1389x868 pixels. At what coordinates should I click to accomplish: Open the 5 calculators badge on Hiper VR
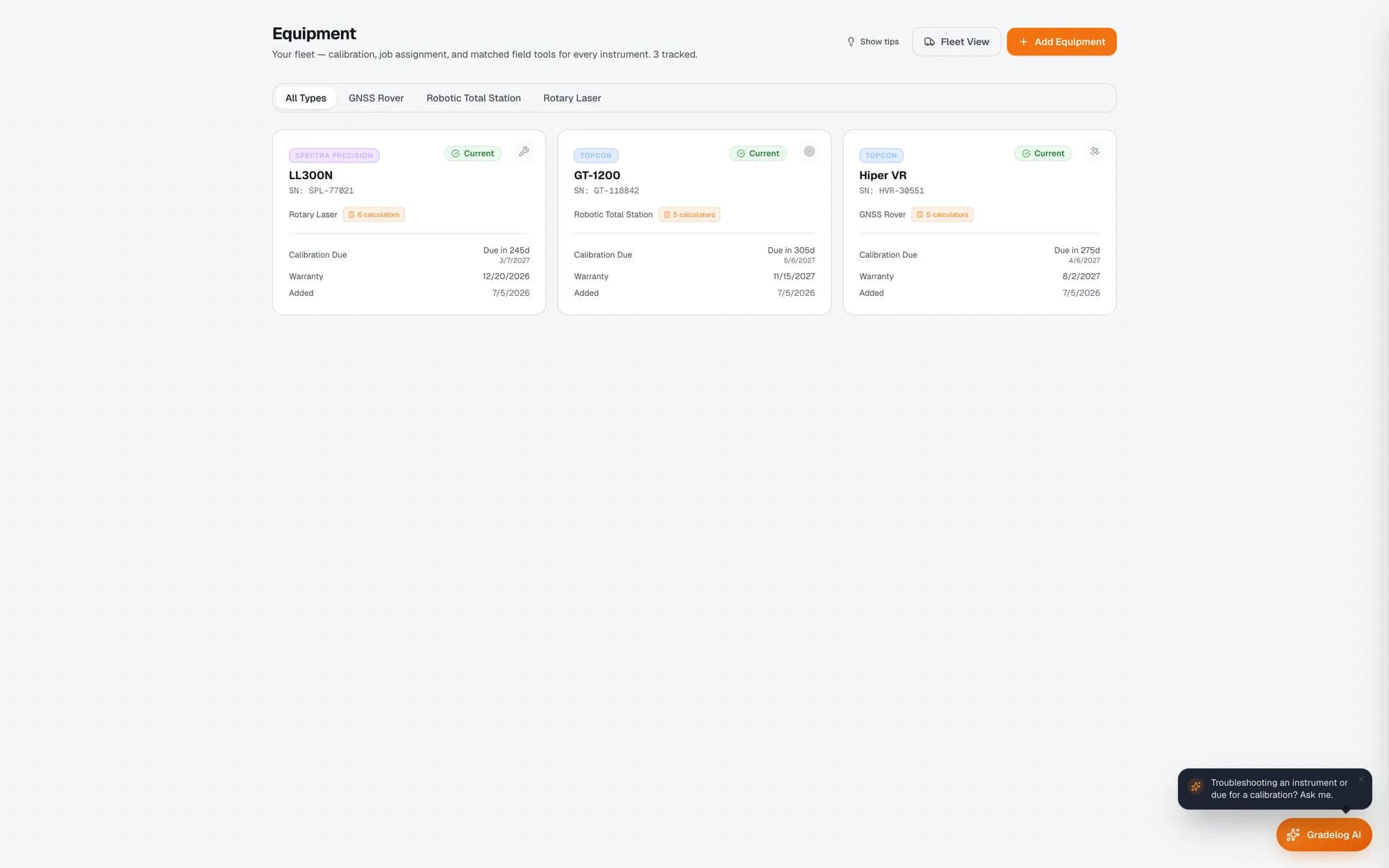(942, 215)
